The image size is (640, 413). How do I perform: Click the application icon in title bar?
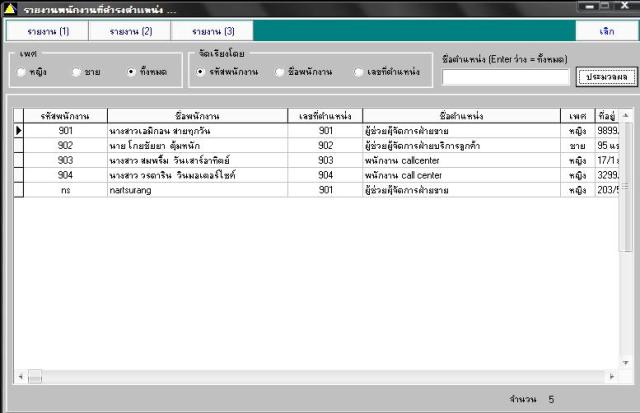[x=10, y=8]
